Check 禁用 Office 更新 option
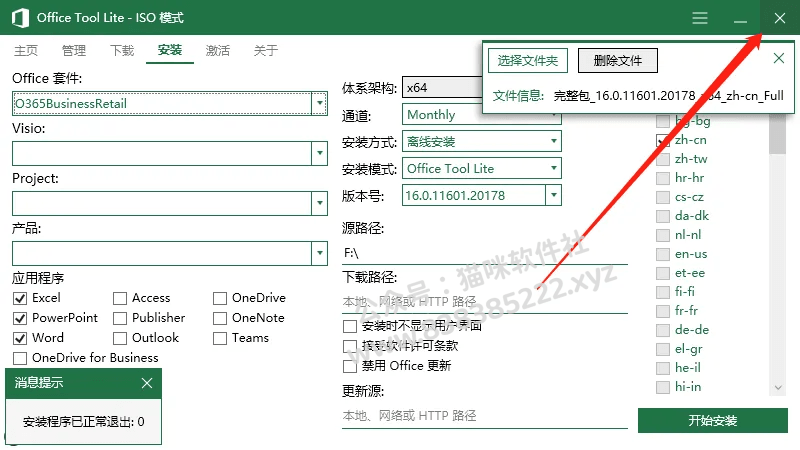 click(x=350, y=366)
